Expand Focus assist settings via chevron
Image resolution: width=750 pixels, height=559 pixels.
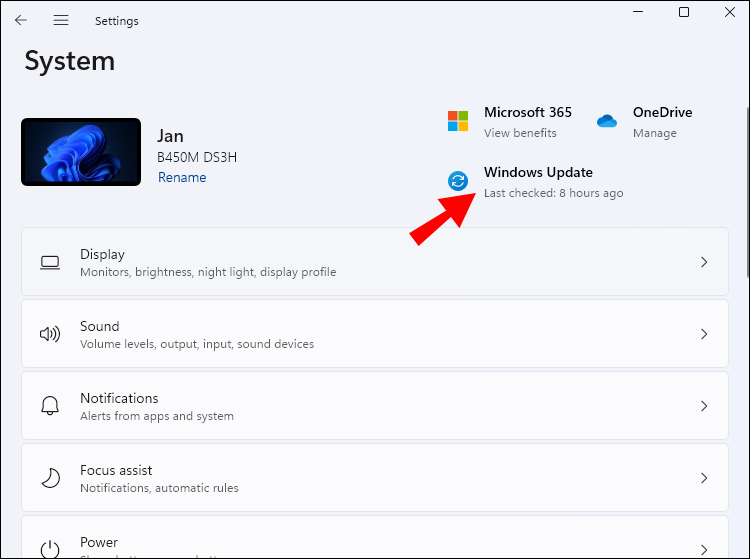point(704,478)
